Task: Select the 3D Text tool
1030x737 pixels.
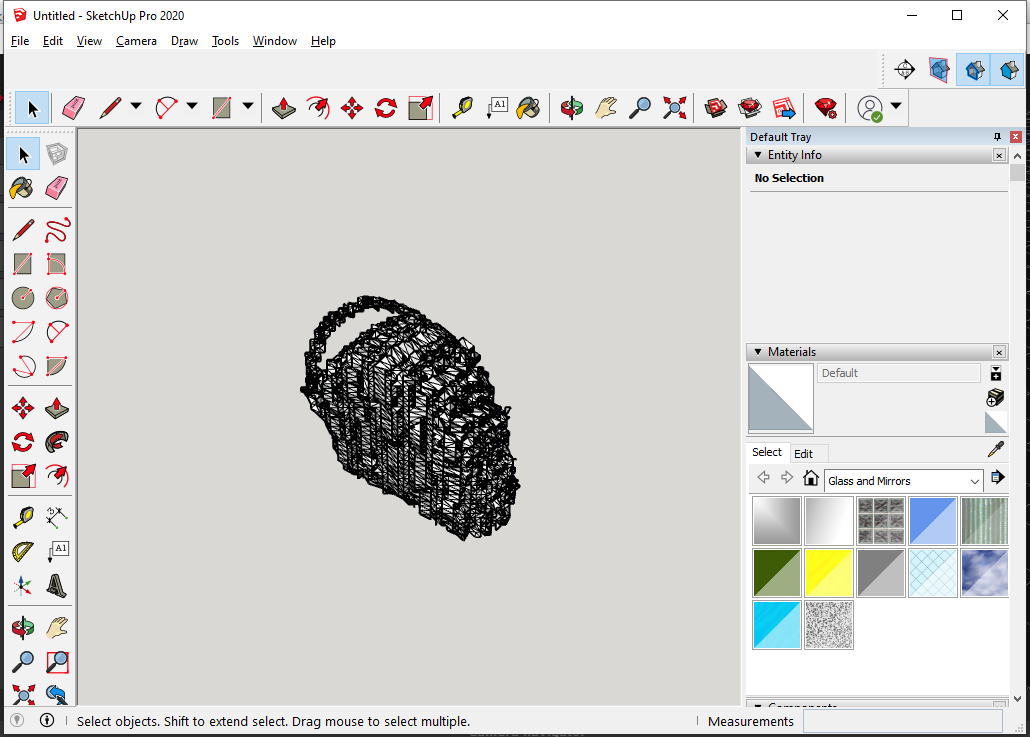Action: (57, 585)
